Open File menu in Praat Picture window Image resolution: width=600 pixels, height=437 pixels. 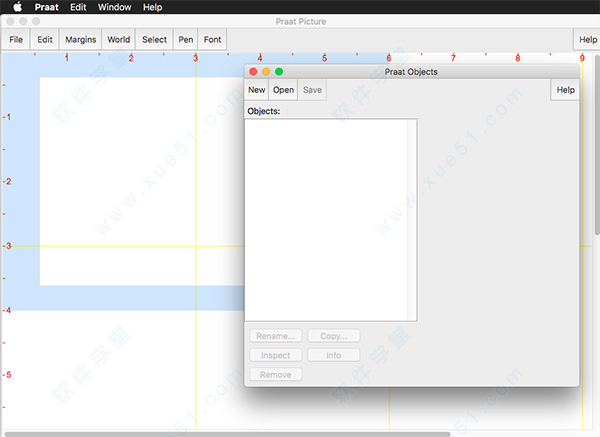click(16, 39)
